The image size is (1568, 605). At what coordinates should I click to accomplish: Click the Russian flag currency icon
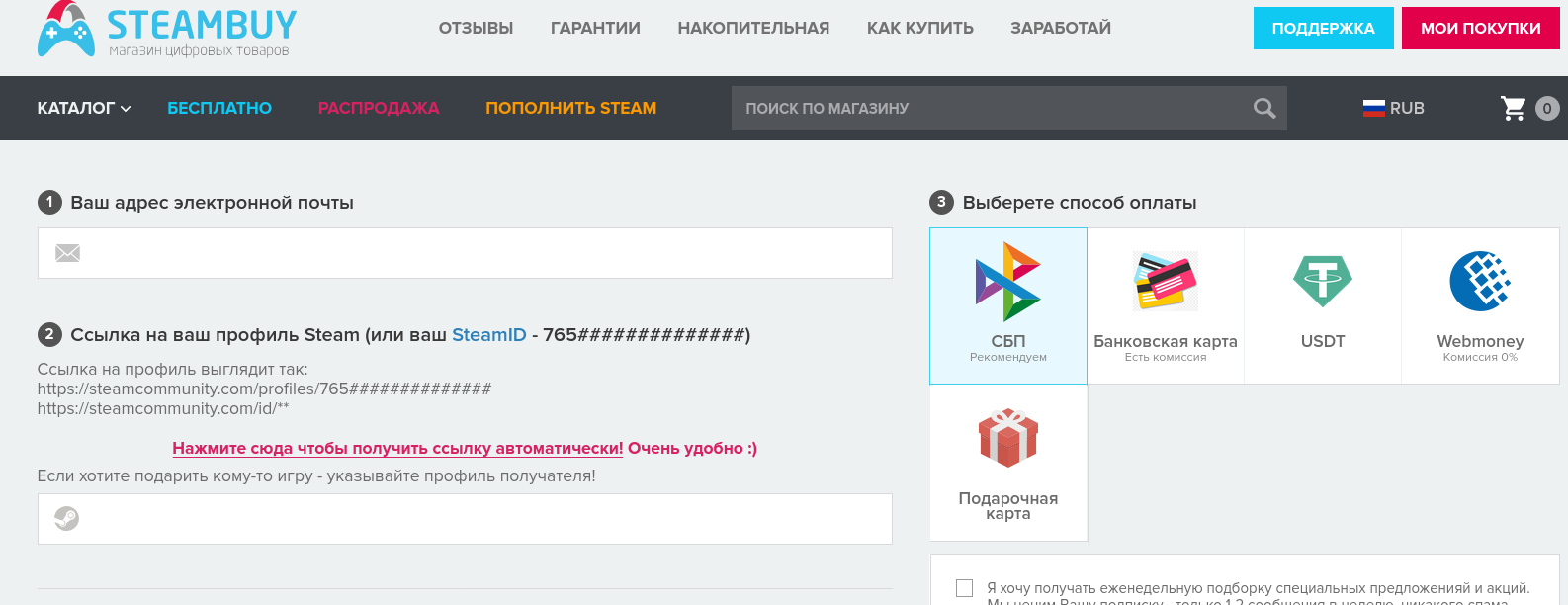1374,108
